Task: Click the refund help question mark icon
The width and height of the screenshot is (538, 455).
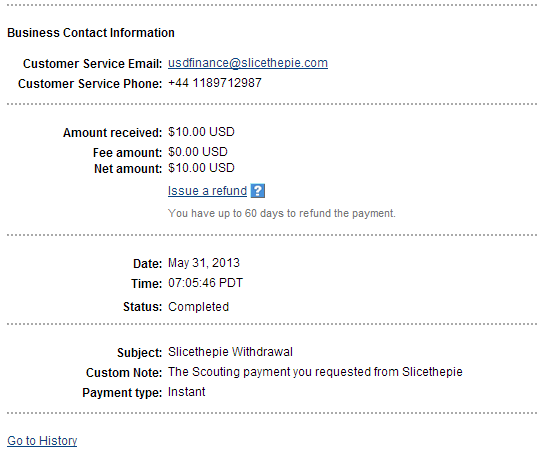Action: (x=258, y=191)
